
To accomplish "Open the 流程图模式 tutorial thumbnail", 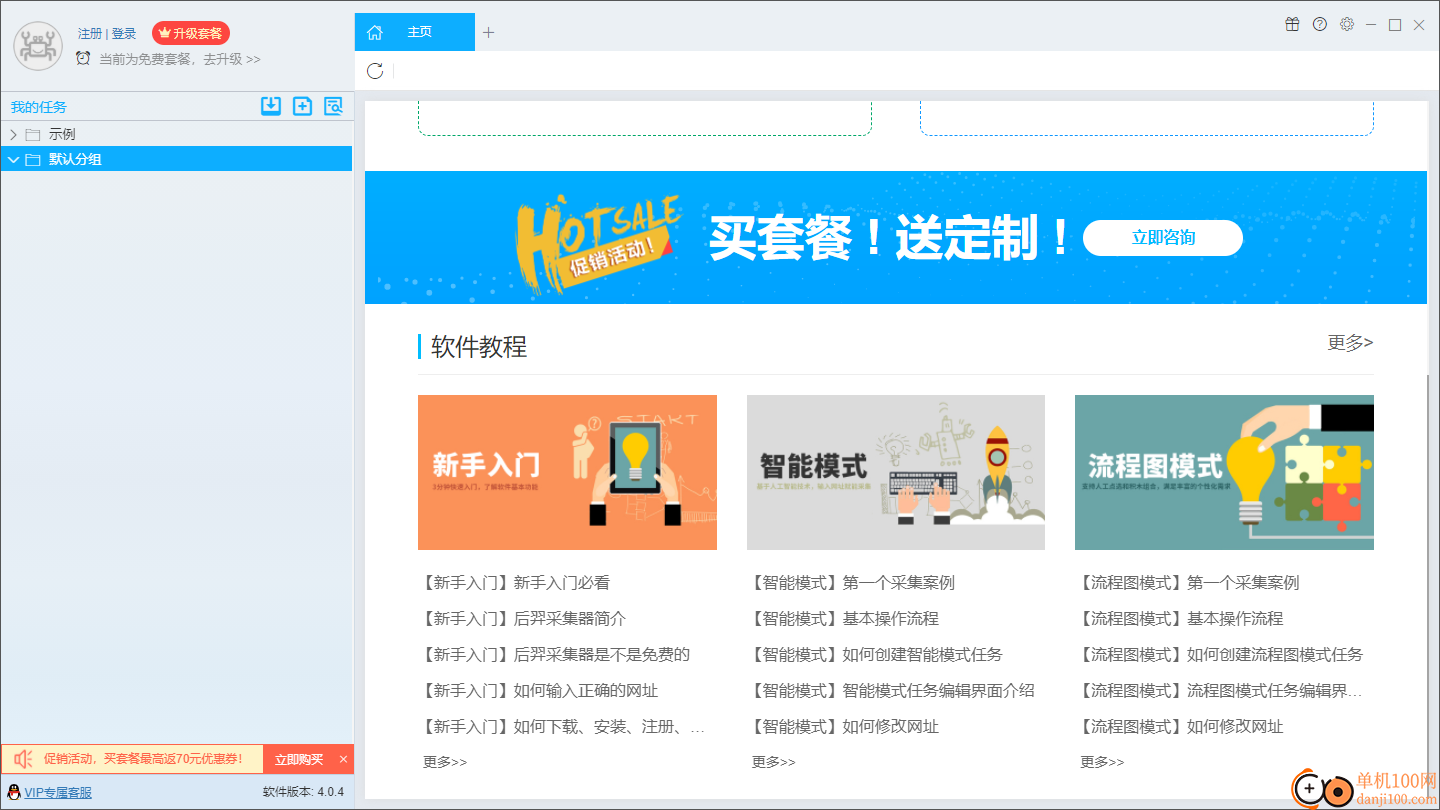I will [x=1224, y=472].
